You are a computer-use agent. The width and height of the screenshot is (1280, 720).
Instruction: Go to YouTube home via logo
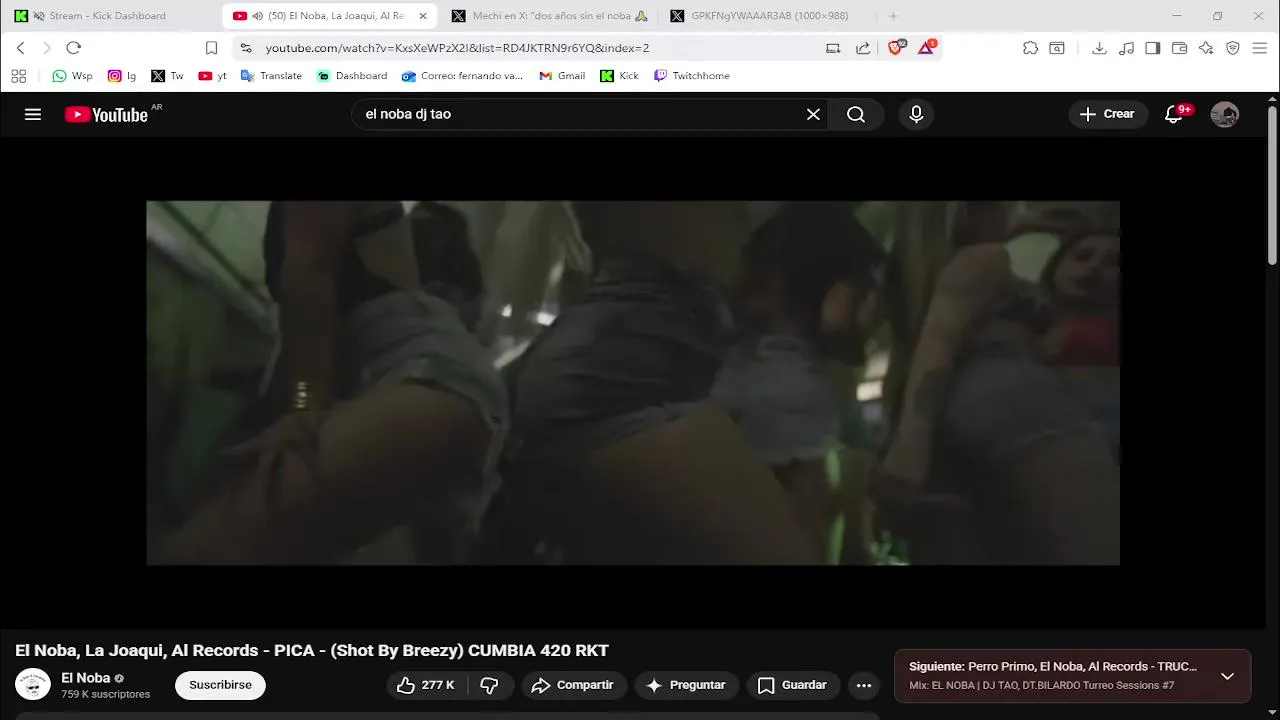pos(107,115)
